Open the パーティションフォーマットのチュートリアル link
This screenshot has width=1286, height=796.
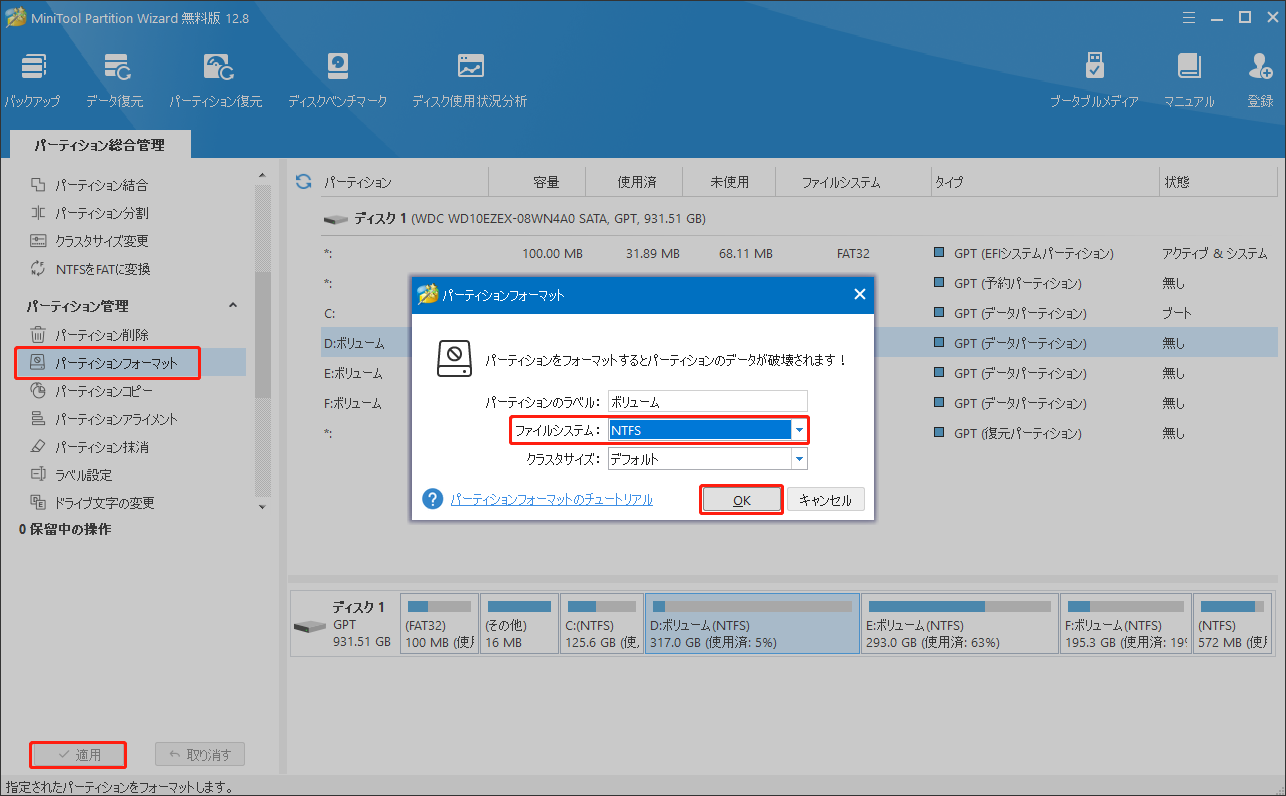[551, 499]
